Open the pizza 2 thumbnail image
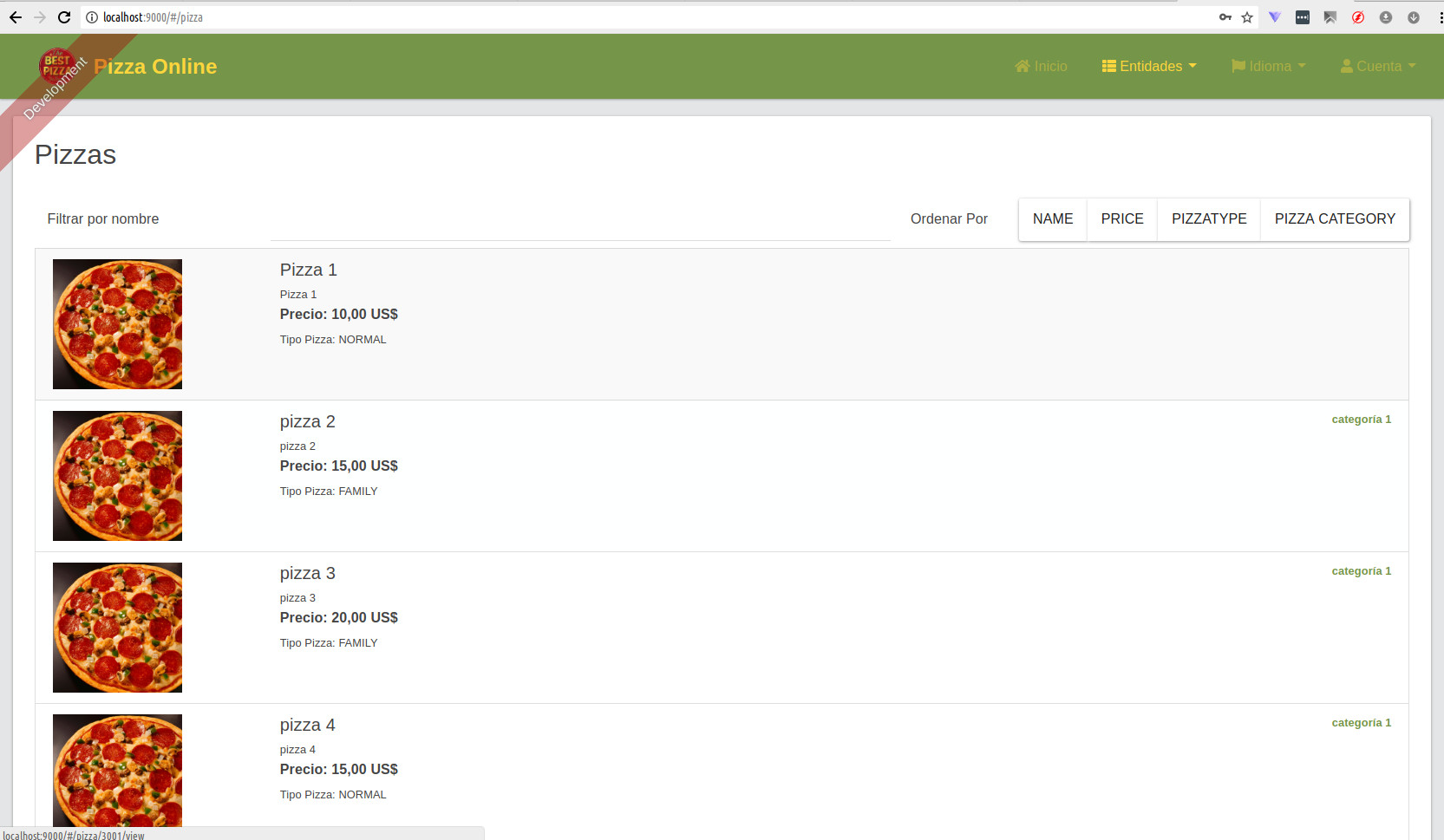 tap(117, 476)
